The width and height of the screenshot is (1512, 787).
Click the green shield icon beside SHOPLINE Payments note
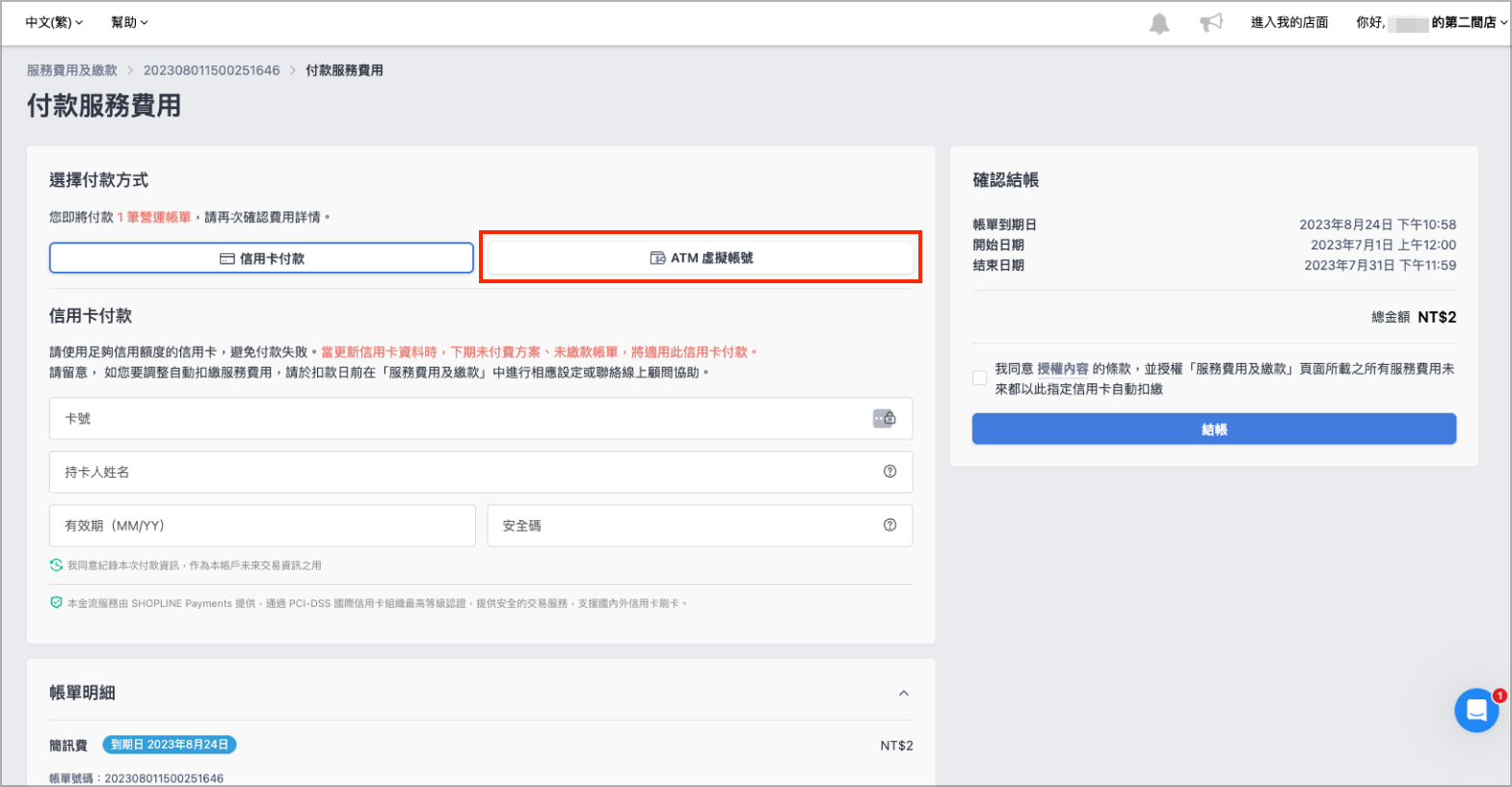point(56,603)
